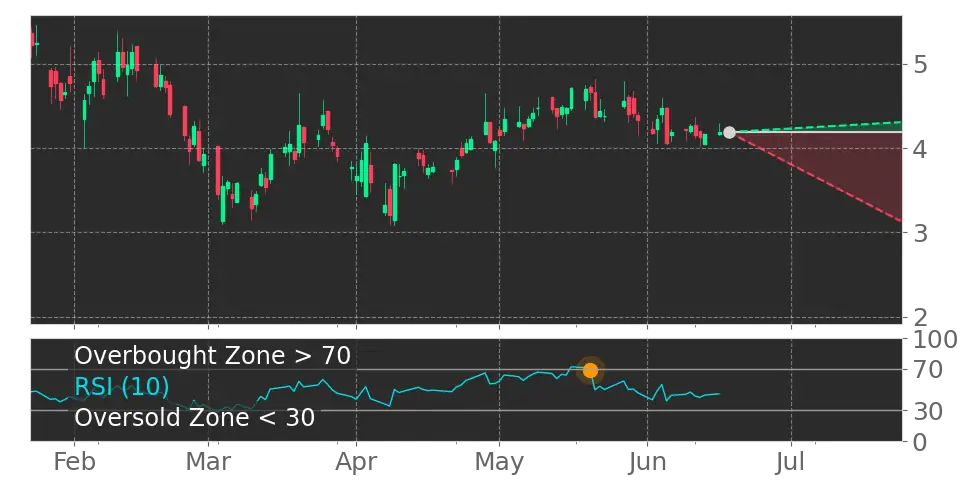Click the Apr month axis label
The image size is (972, 486).
click(x=356, y=463)
